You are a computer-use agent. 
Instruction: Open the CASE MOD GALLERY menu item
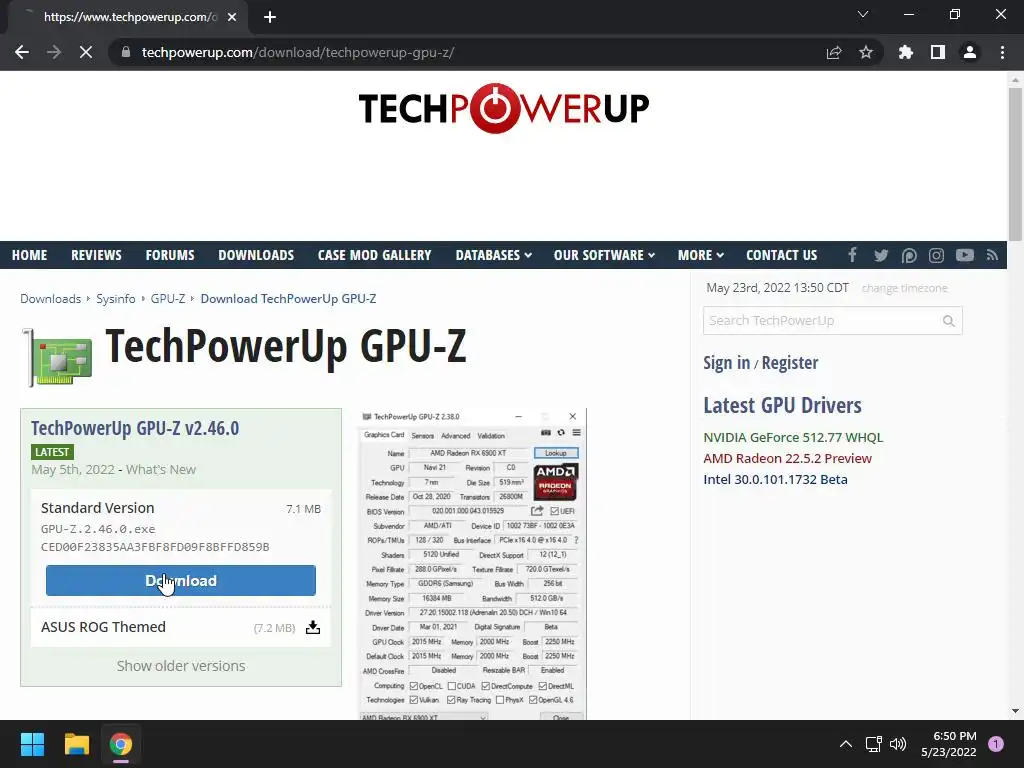[374, 255]
